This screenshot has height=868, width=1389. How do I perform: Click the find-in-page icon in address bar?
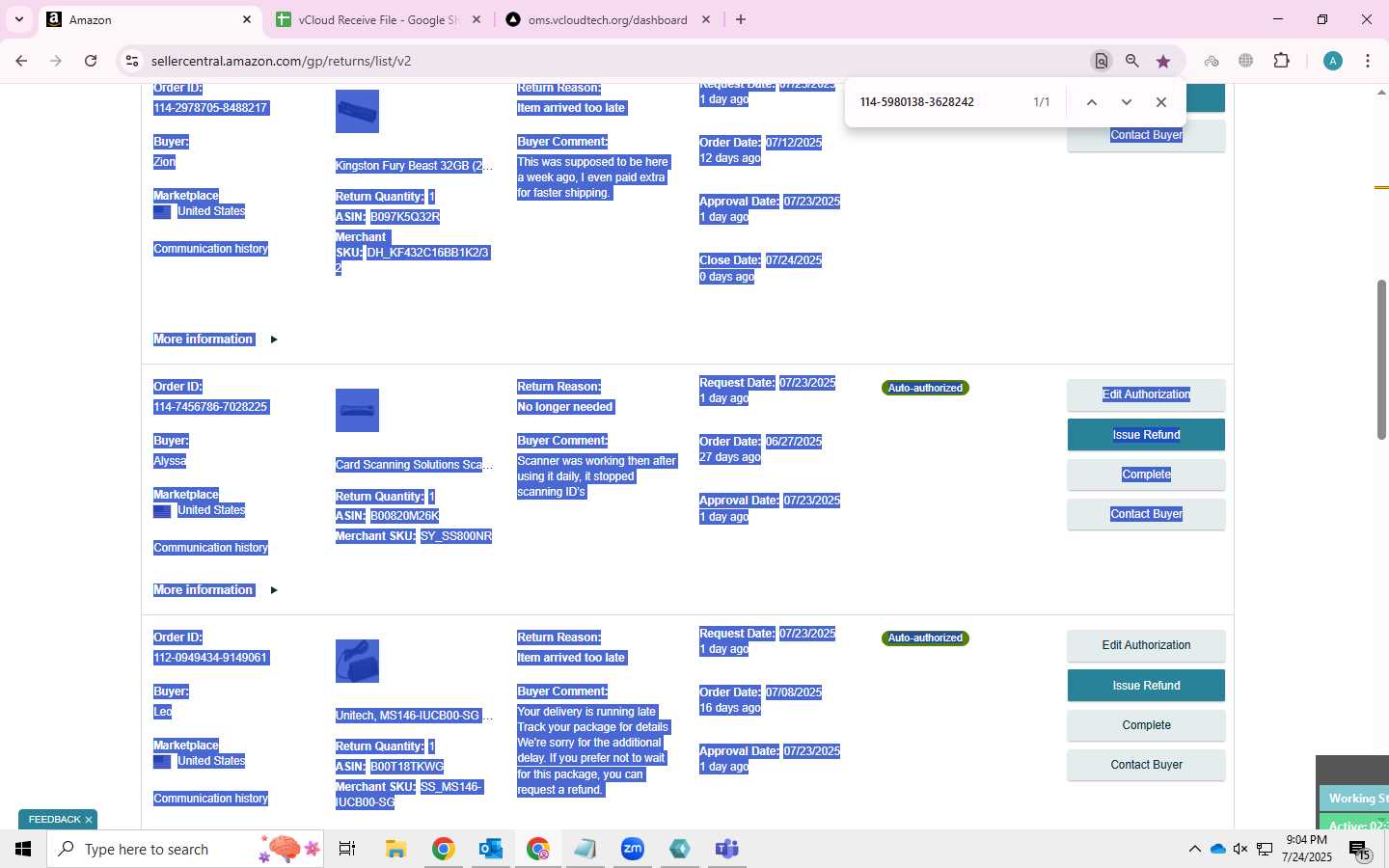coord(1101,61)
